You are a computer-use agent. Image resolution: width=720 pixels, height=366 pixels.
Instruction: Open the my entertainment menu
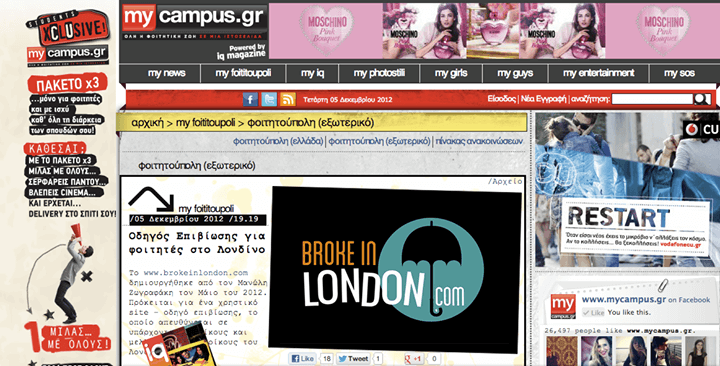pos(598,73)
